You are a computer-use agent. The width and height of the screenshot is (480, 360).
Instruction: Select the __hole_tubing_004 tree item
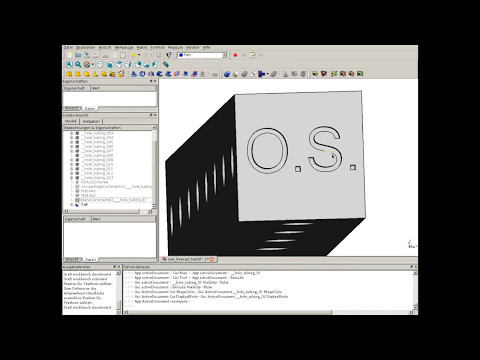click(97, 138)
